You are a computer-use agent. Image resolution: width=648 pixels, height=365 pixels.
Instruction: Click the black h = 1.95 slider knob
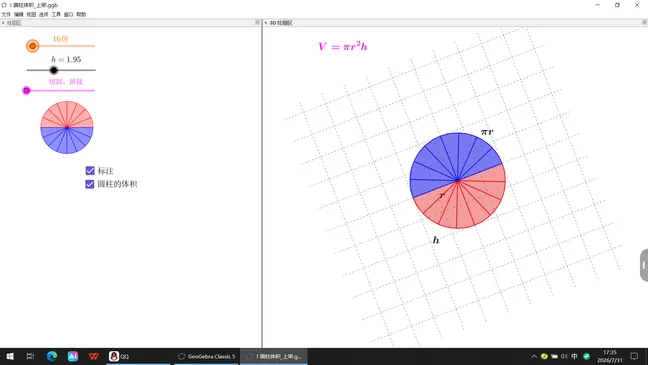click(54, 70)
